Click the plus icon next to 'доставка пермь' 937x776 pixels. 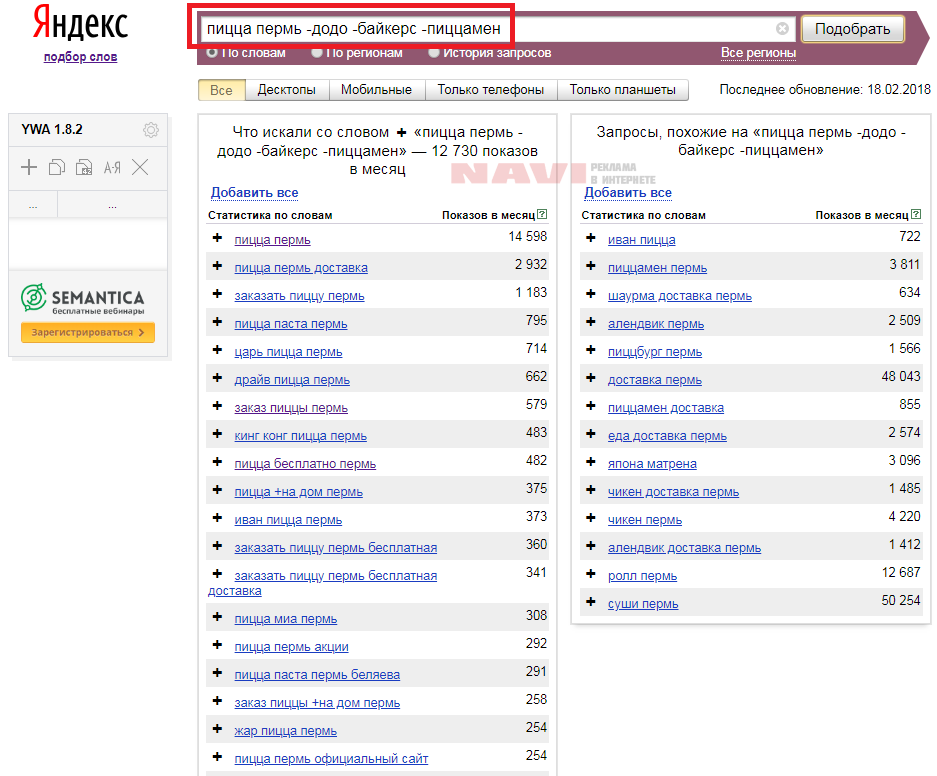point(591,378)
